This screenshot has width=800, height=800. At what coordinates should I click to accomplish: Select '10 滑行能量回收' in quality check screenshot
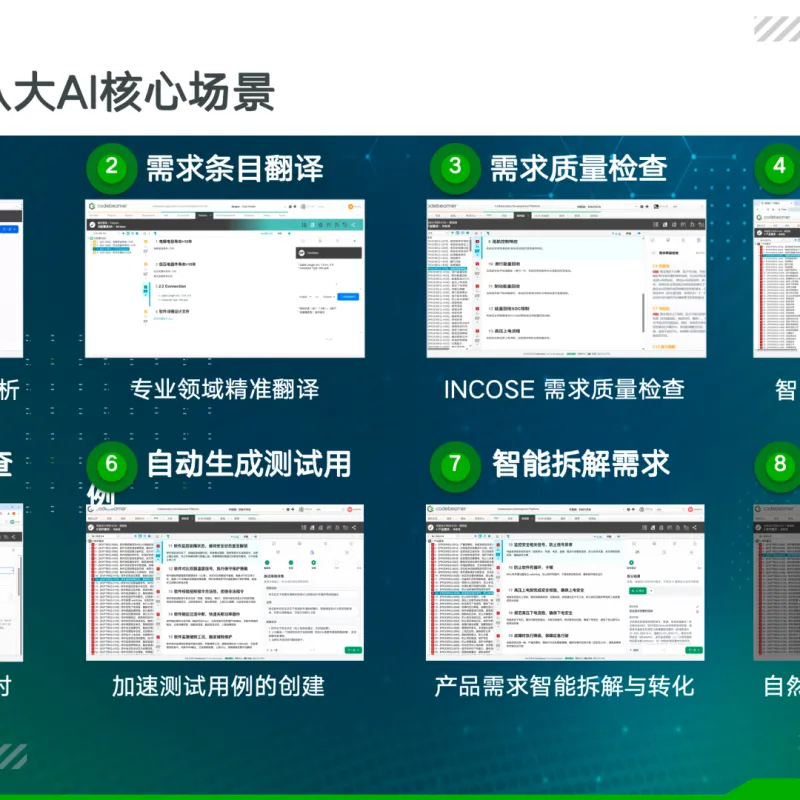tap(504, 264)
